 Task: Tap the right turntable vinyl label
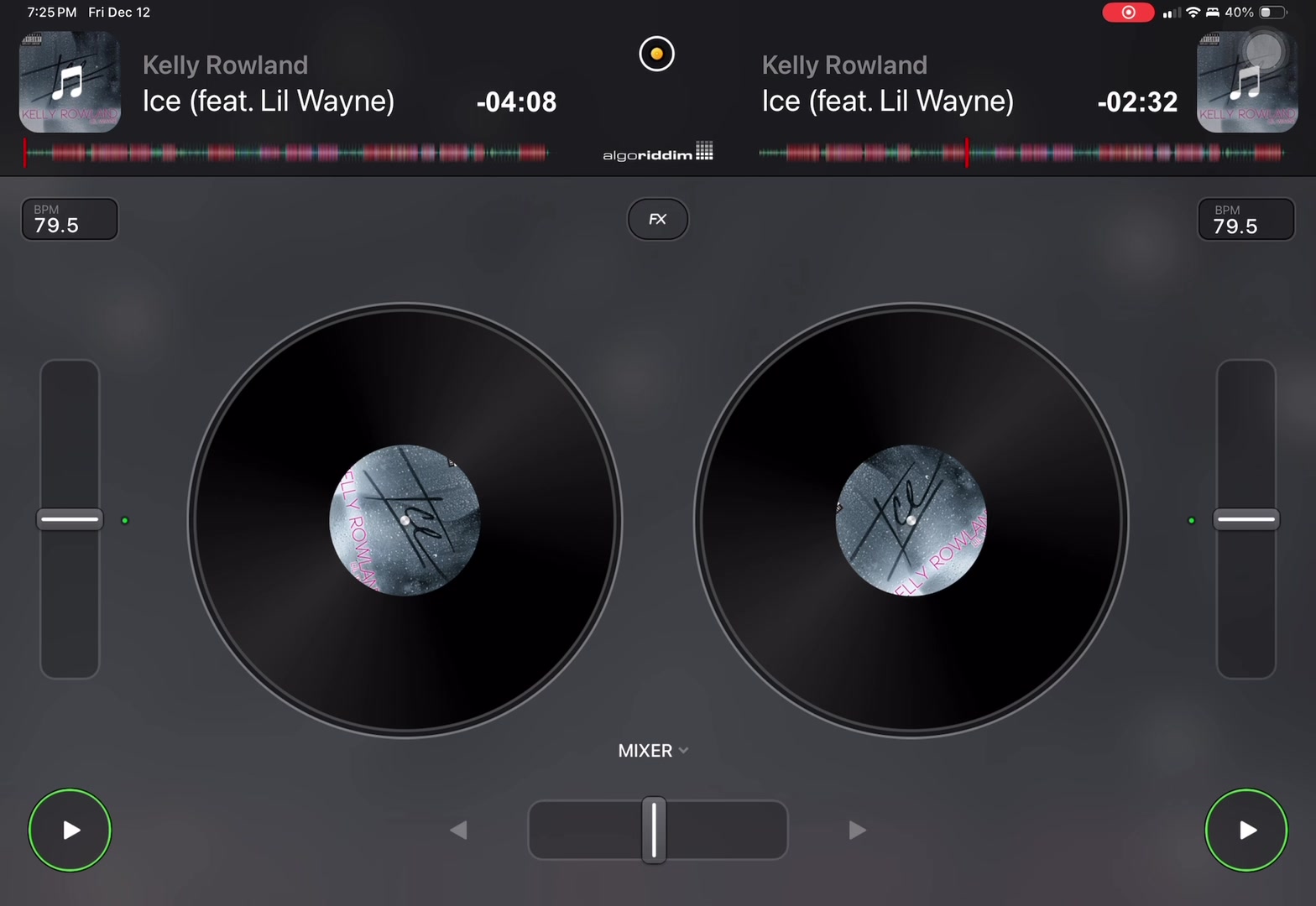click(911, 520)
